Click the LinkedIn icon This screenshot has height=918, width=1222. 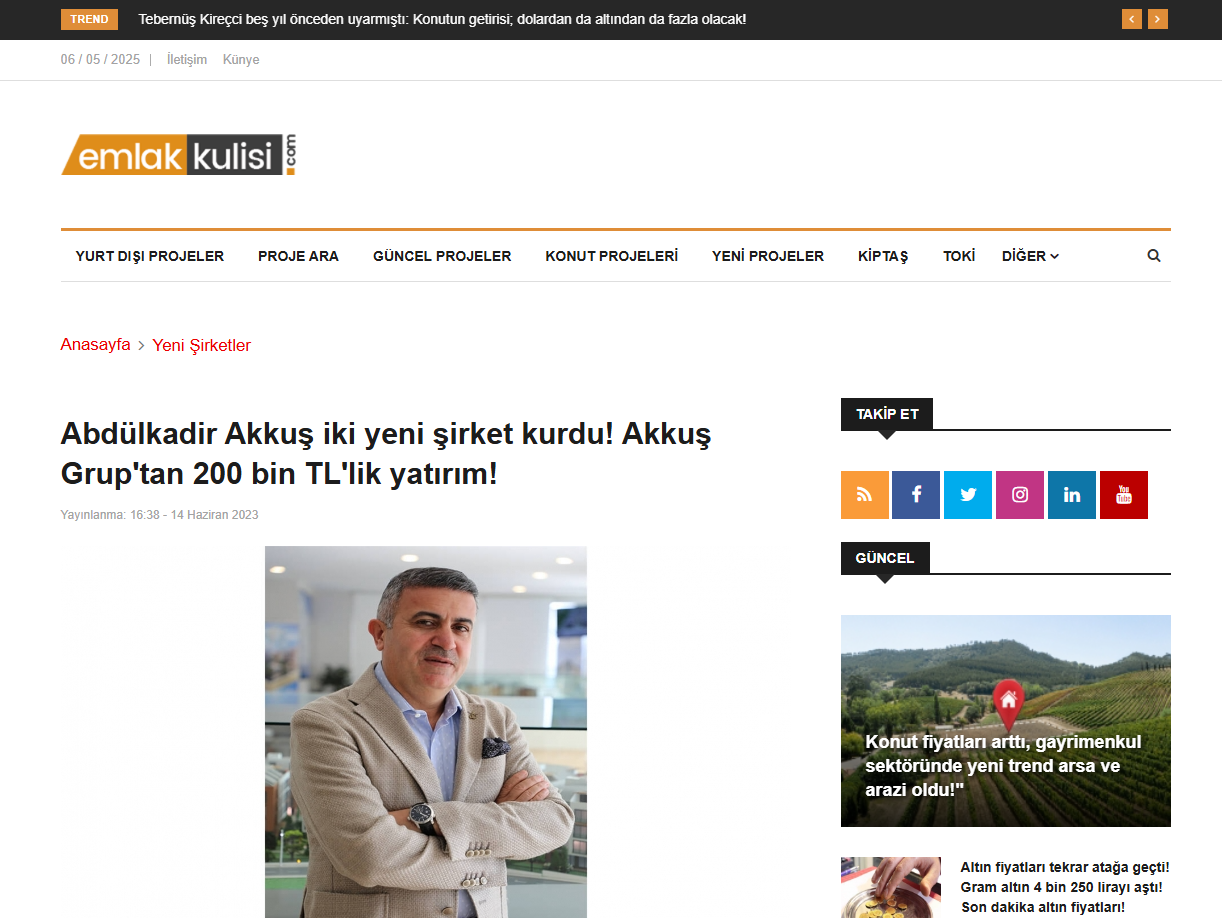point(1072,495)
